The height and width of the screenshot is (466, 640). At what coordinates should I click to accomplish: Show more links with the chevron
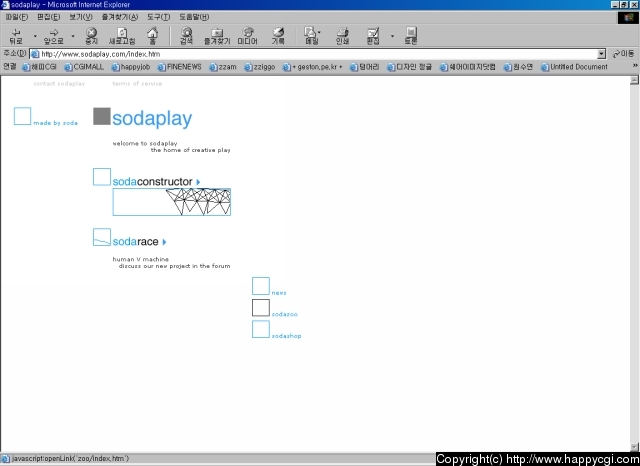635,66
